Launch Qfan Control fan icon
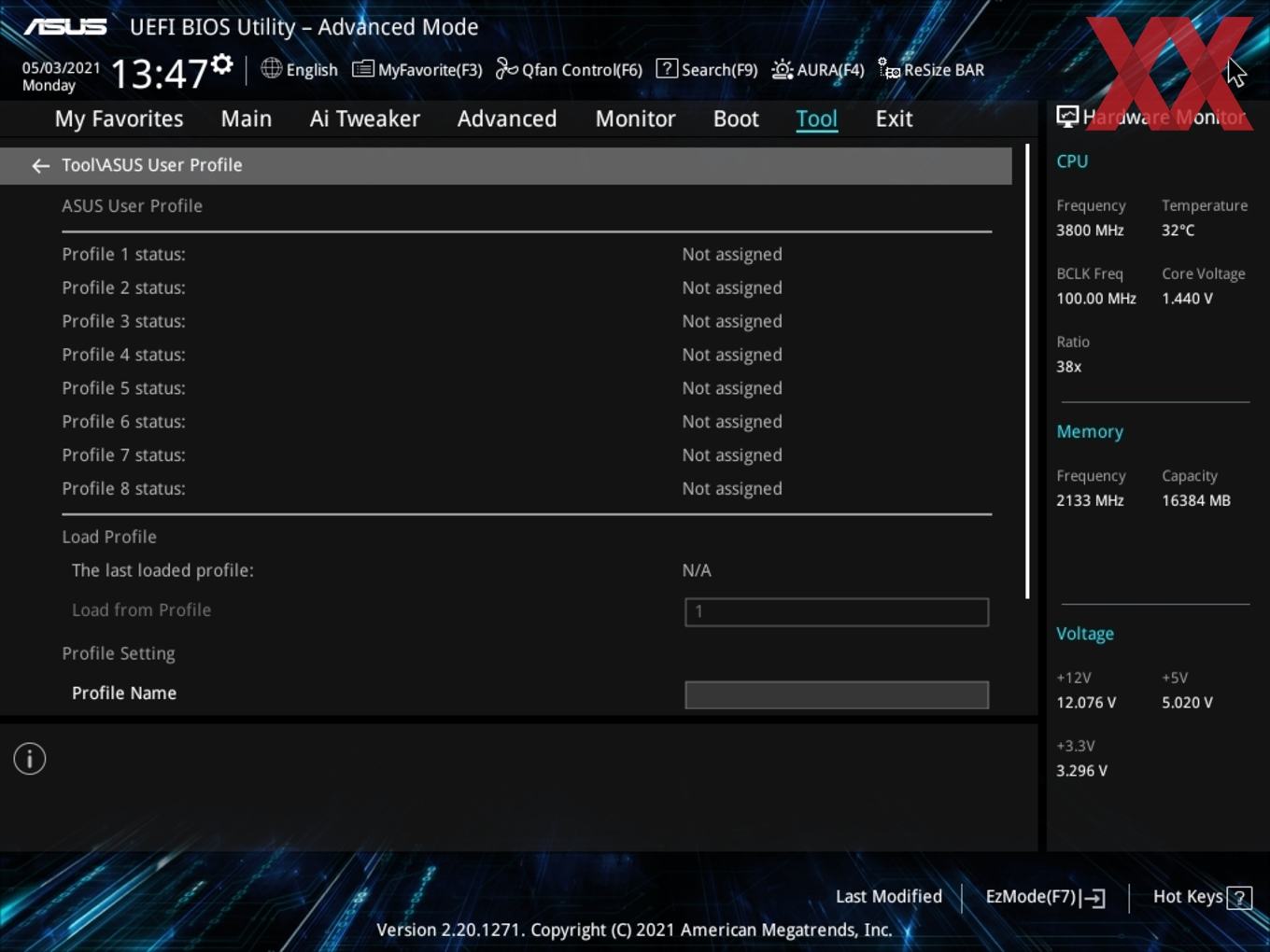 [x=506, y=68]
